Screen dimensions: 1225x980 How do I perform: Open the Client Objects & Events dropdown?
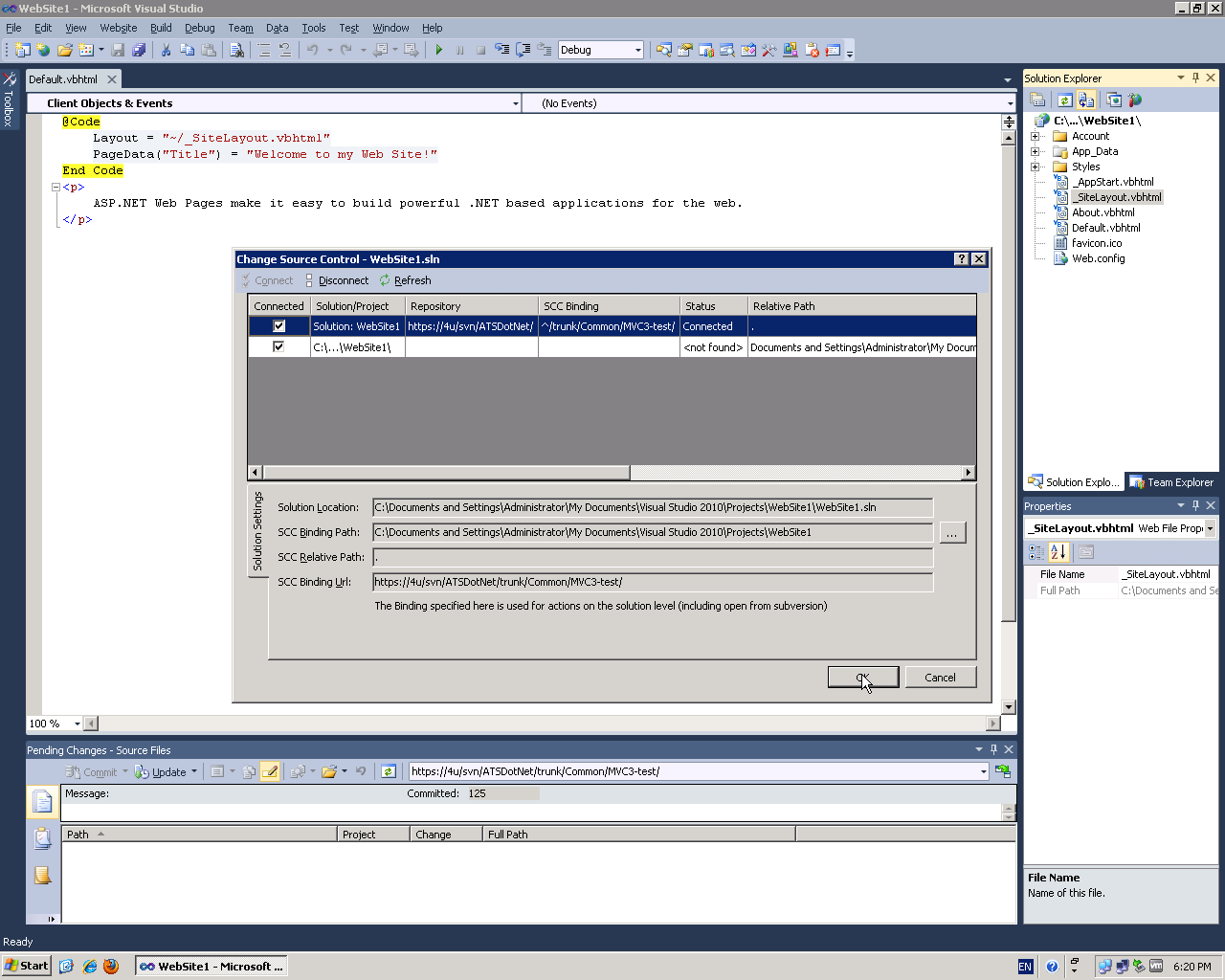515,103
